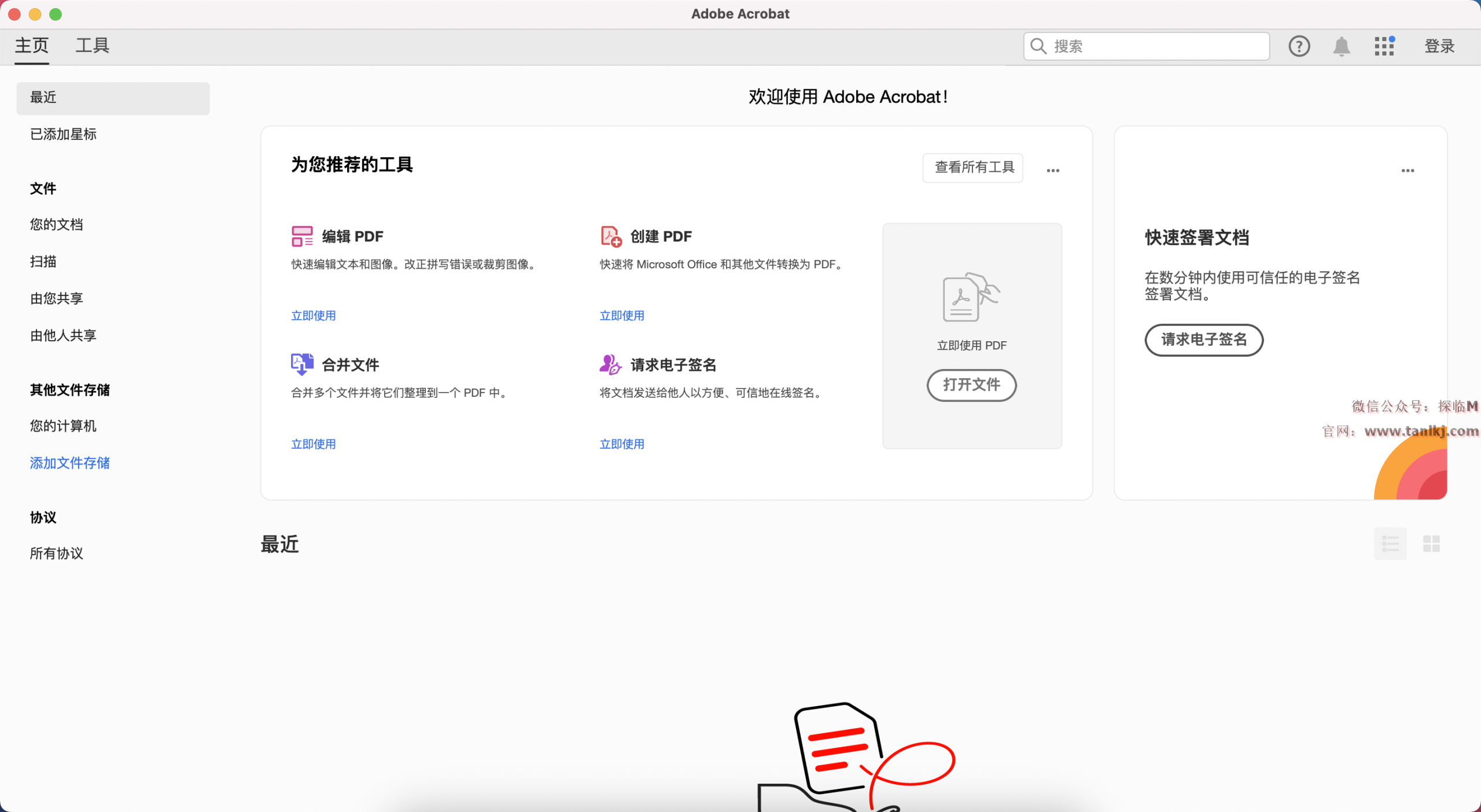Click the 请求电子签名 tool title text
This screenshot has width=1481, height=812.
pos(673,365)
